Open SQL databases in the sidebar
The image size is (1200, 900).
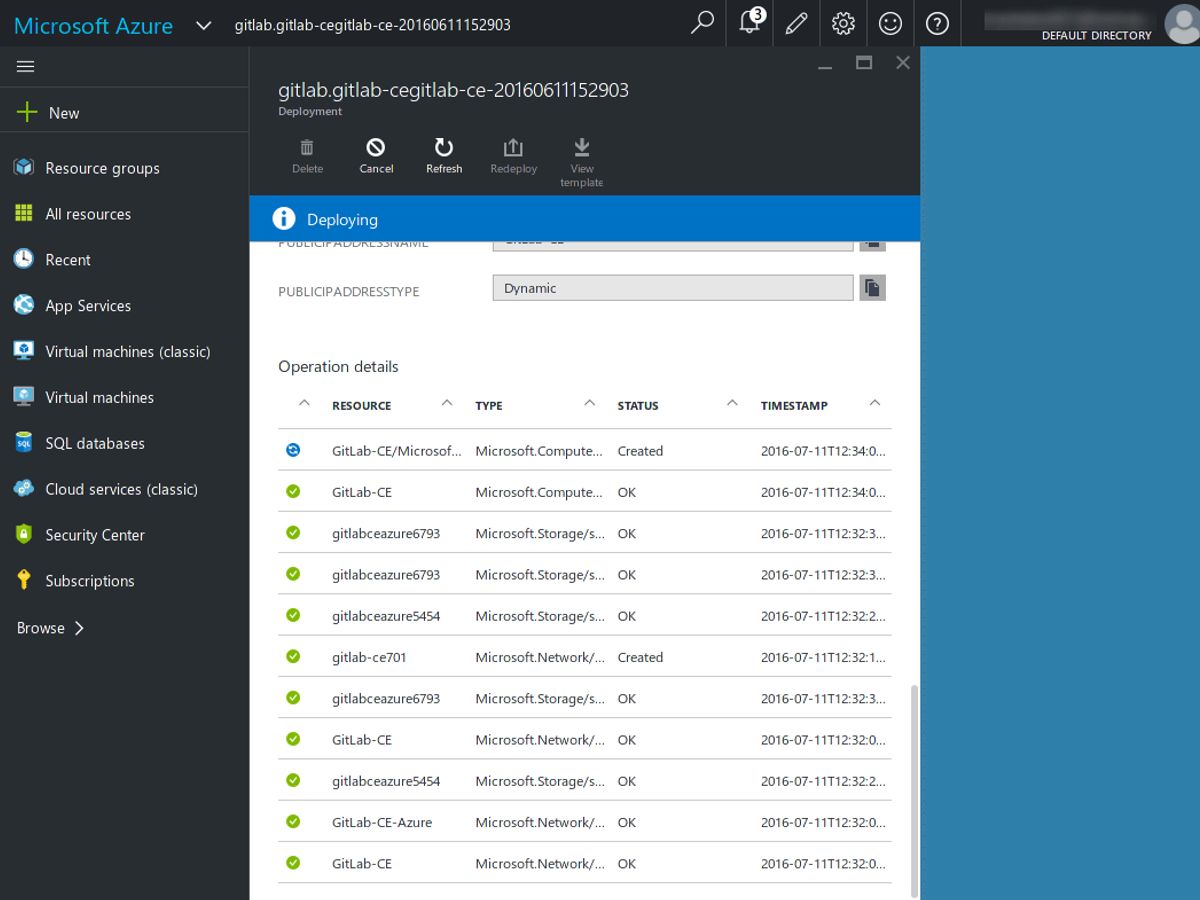[x=95, y=443]
